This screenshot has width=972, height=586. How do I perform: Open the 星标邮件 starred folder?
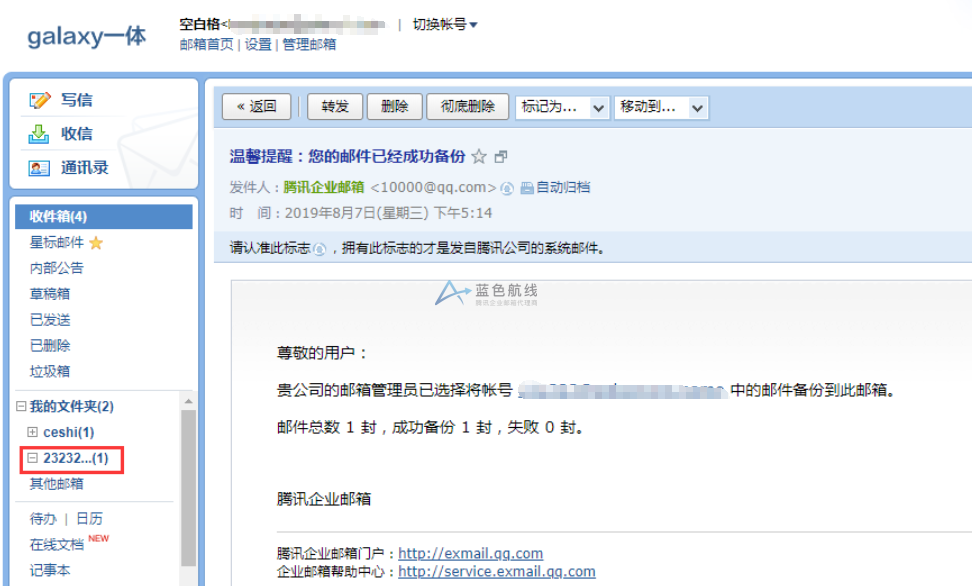coord(56,242)
